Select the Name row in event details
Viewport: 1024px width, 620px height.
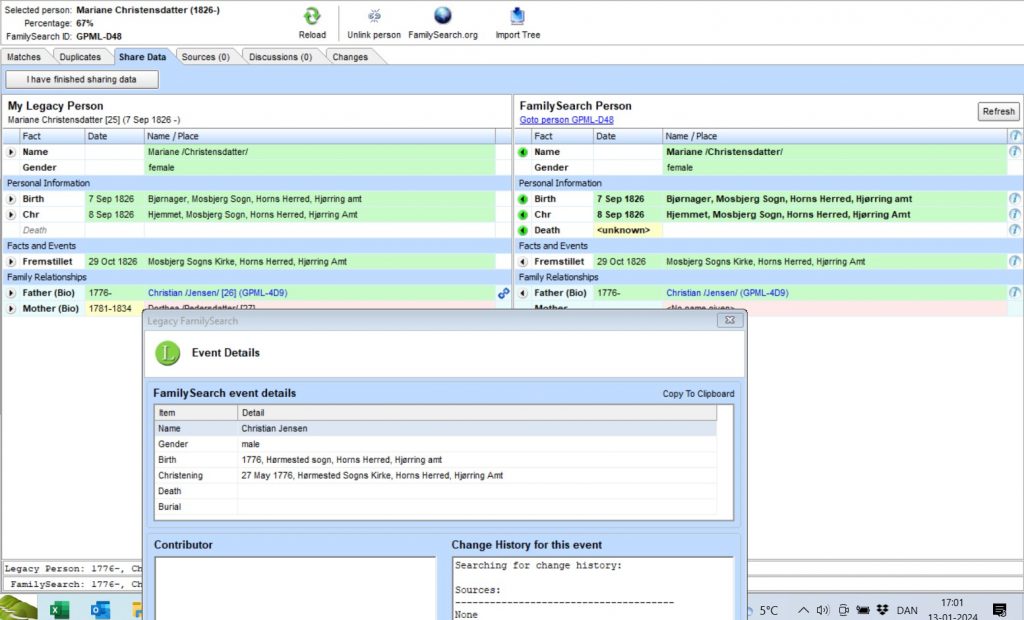point(436,429)
